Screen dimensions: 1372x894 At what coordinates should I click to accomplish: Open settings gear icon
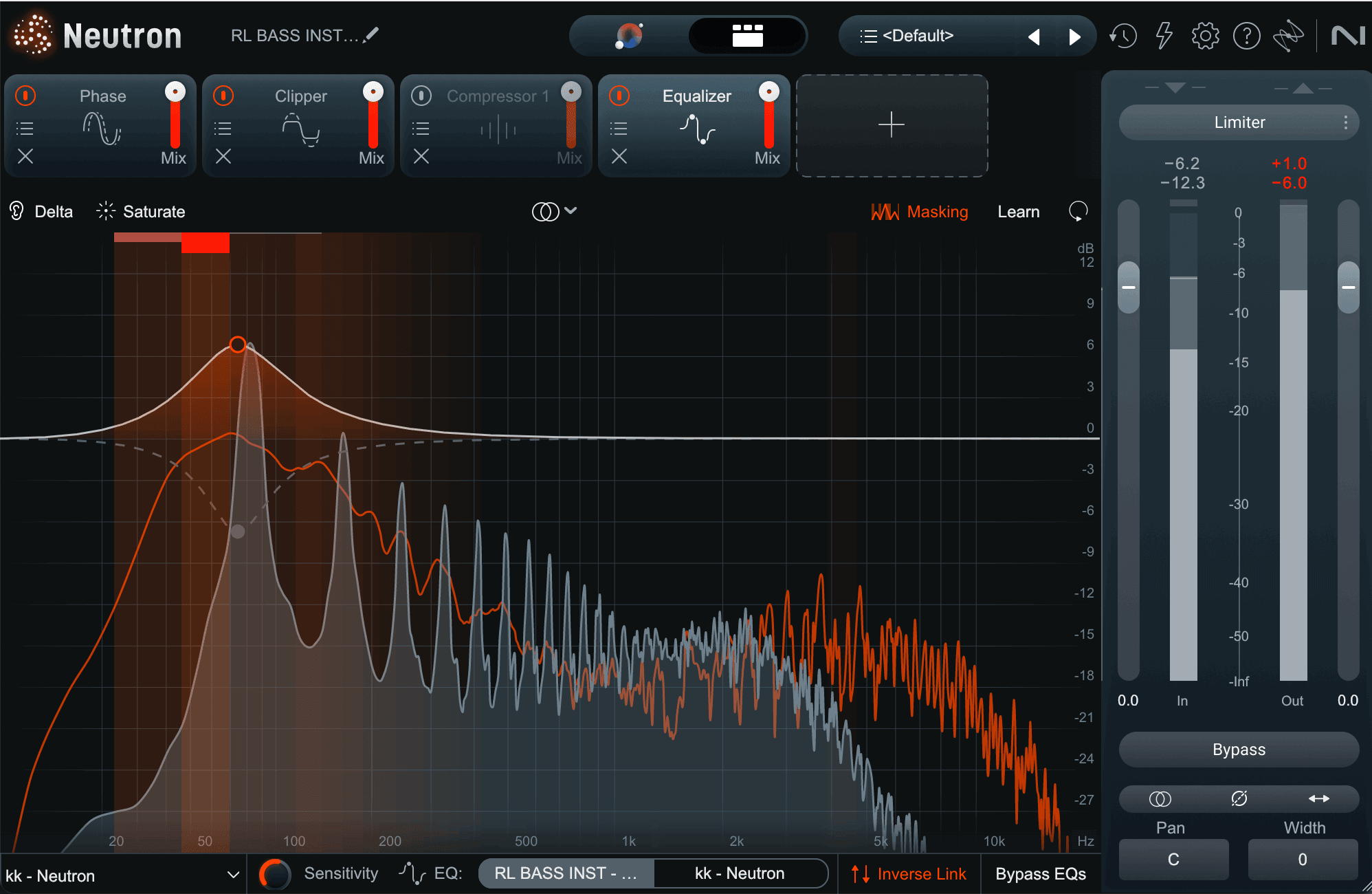point(1205,36)
